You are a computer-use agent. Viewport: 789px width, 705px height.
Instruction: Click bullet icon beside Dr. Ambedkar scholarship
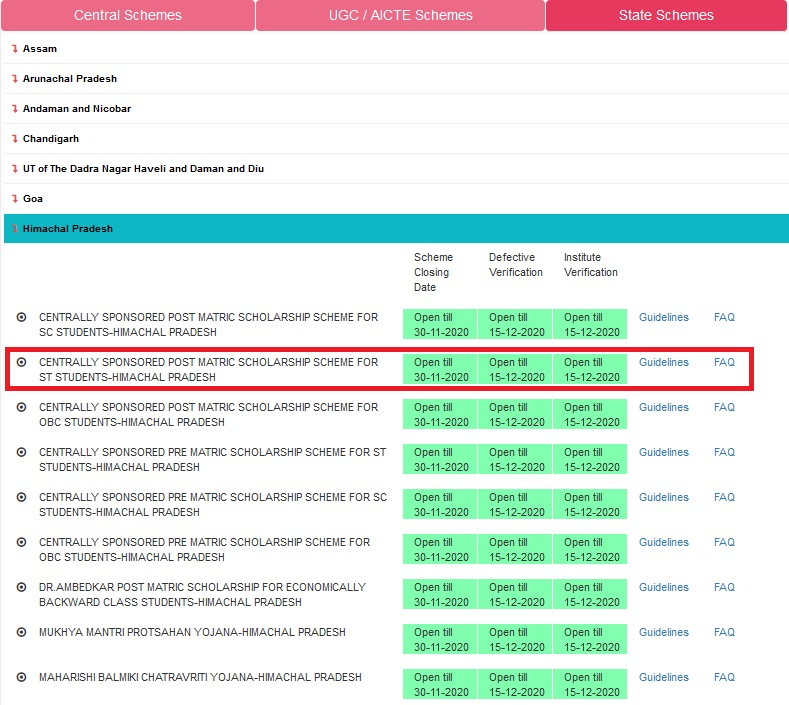[21, 587]
